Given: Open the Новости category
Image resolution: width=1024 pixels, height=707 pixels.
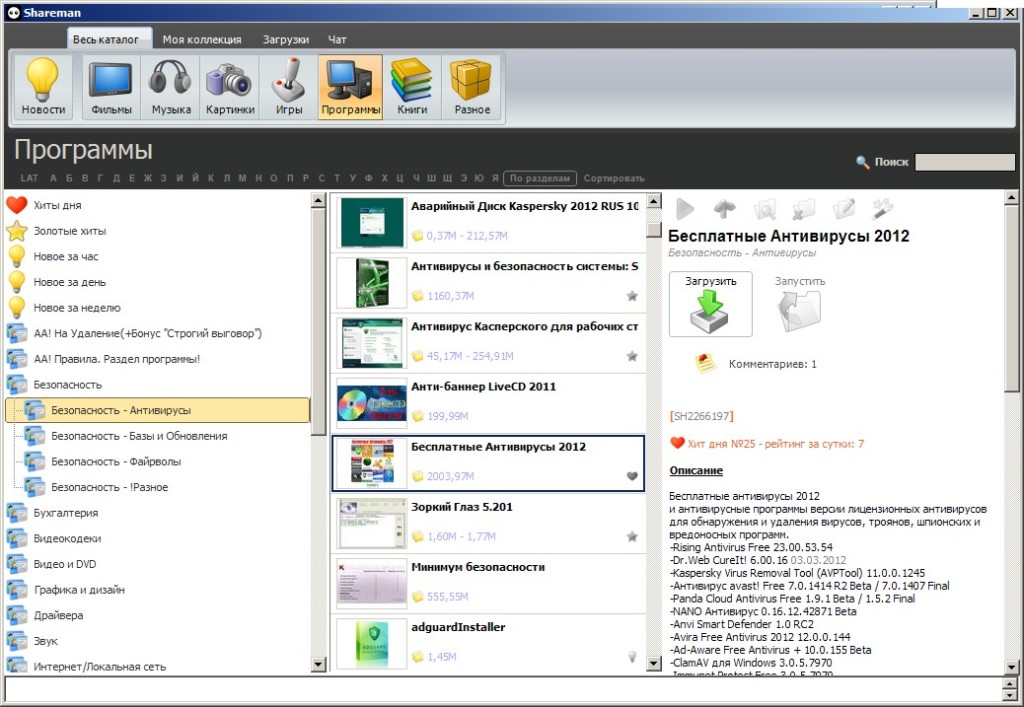Looking at the screenshot, I should pos(43,87).
